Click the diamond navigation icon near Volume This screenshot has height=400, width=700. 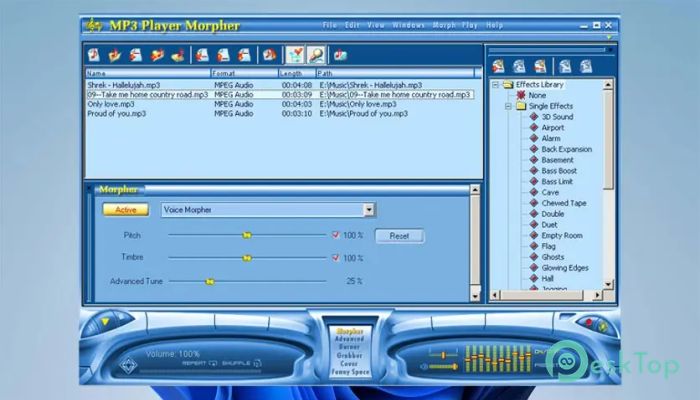[x=128, y=365]
